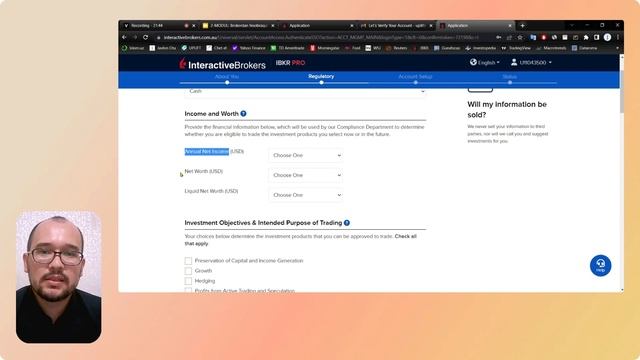Open the Chrome three-dot menu

618,37
